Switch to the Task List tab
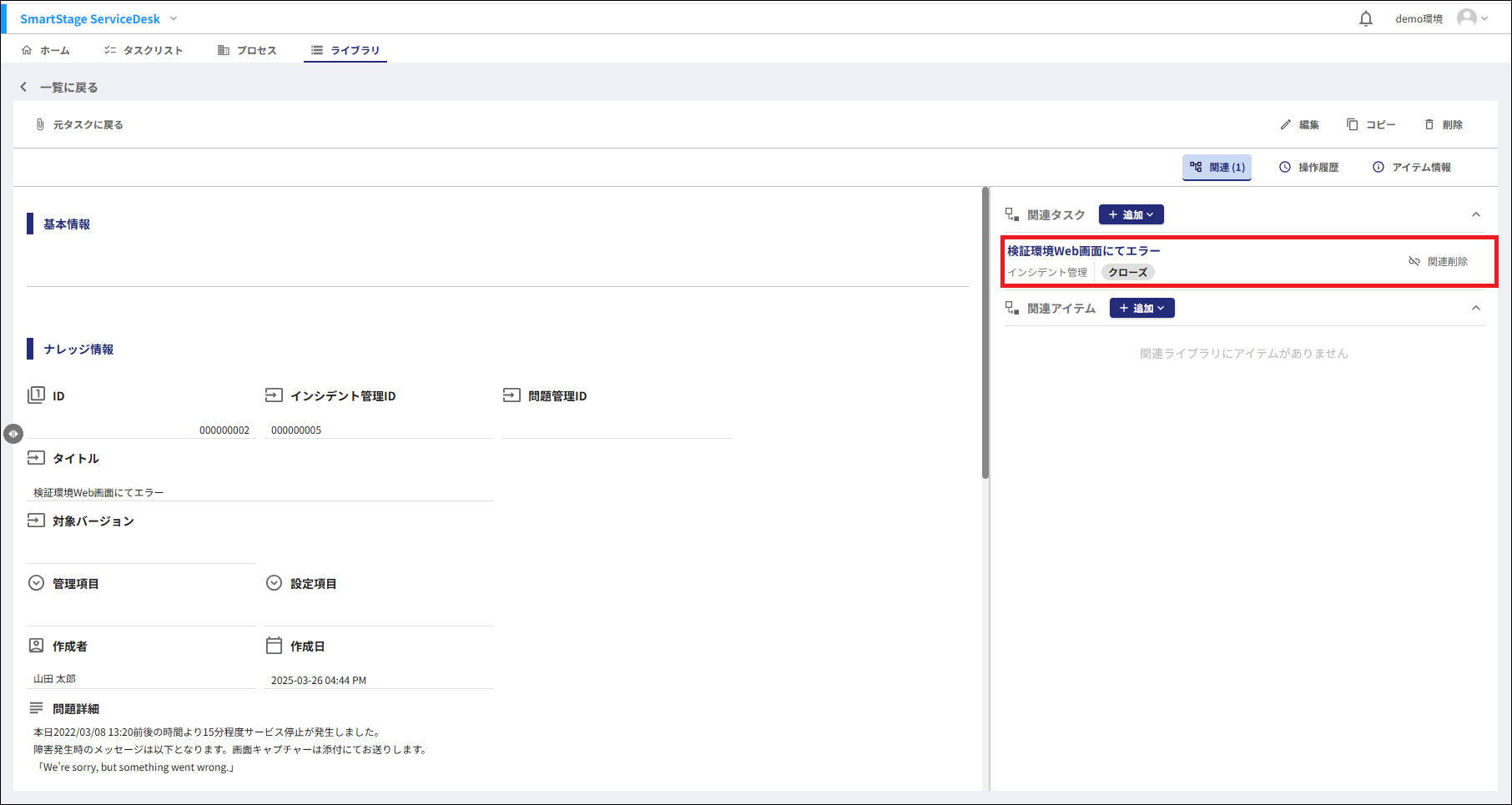 tap(144, 50)
